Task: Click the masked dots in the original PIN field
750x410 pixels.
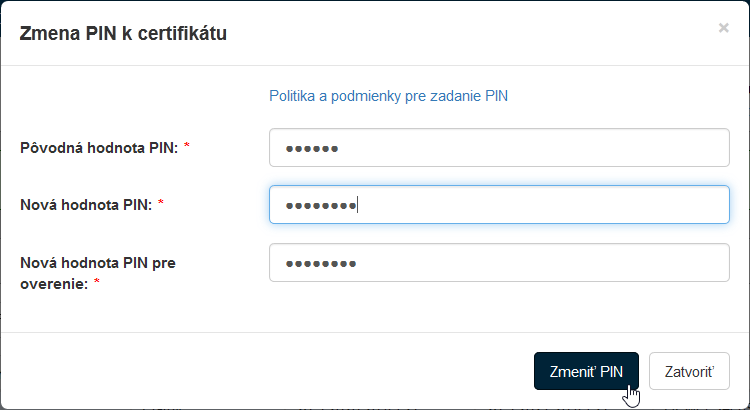Action: [x=312, y=149]
